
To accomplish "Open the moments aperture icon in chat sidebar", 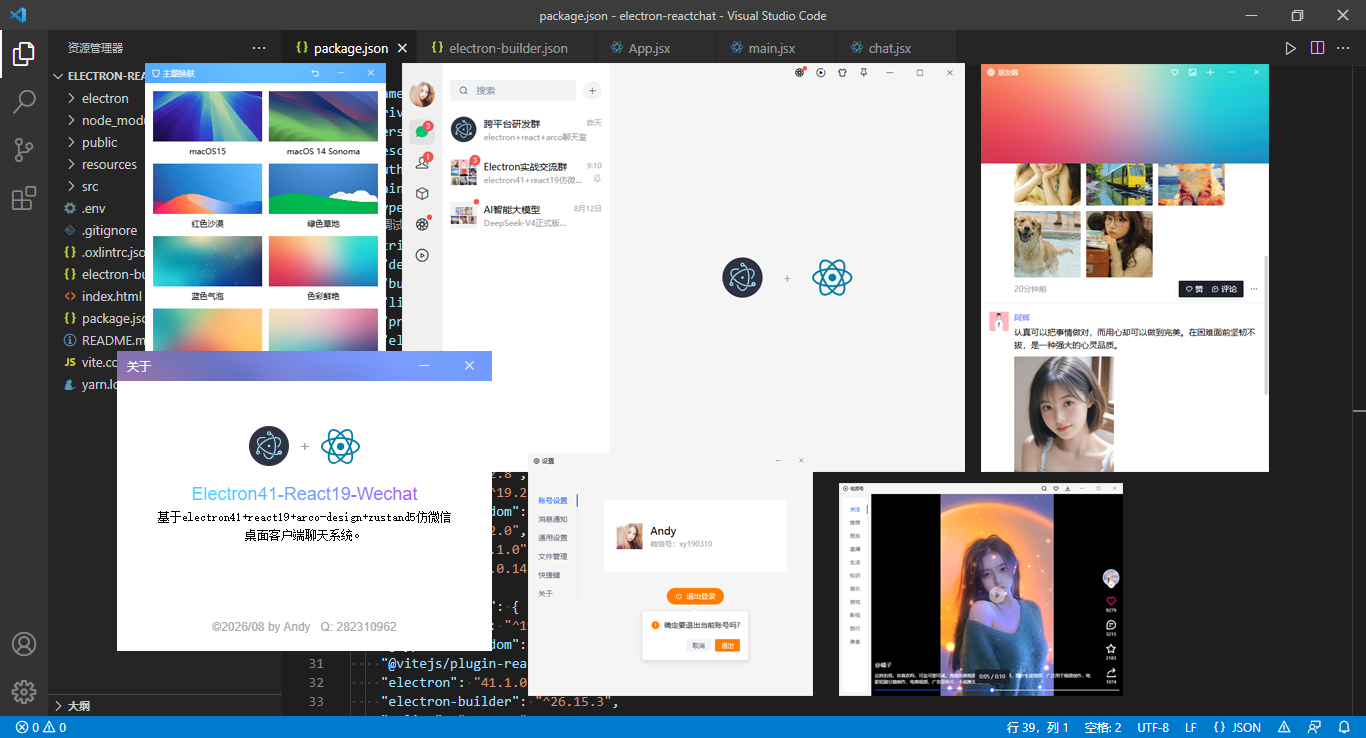I will [x=422, y=224].
